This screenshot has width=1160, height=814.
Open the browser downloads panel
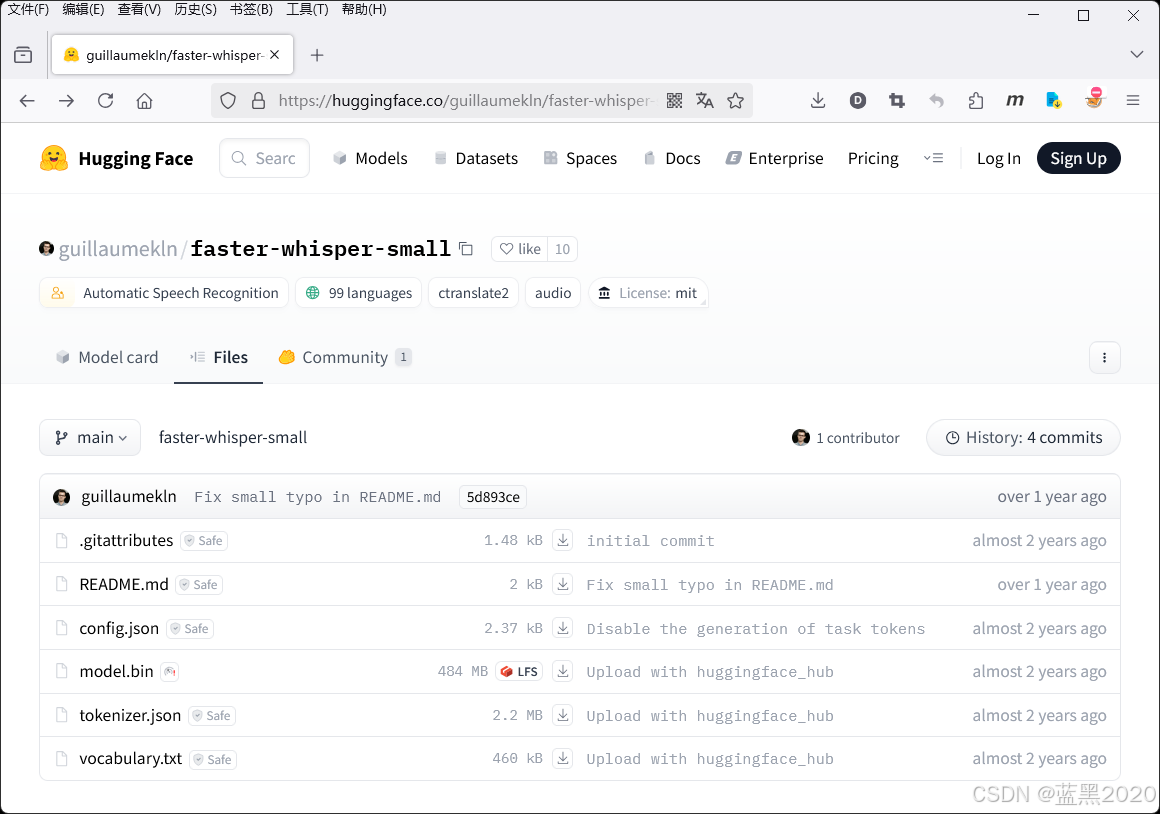point(817,101)
